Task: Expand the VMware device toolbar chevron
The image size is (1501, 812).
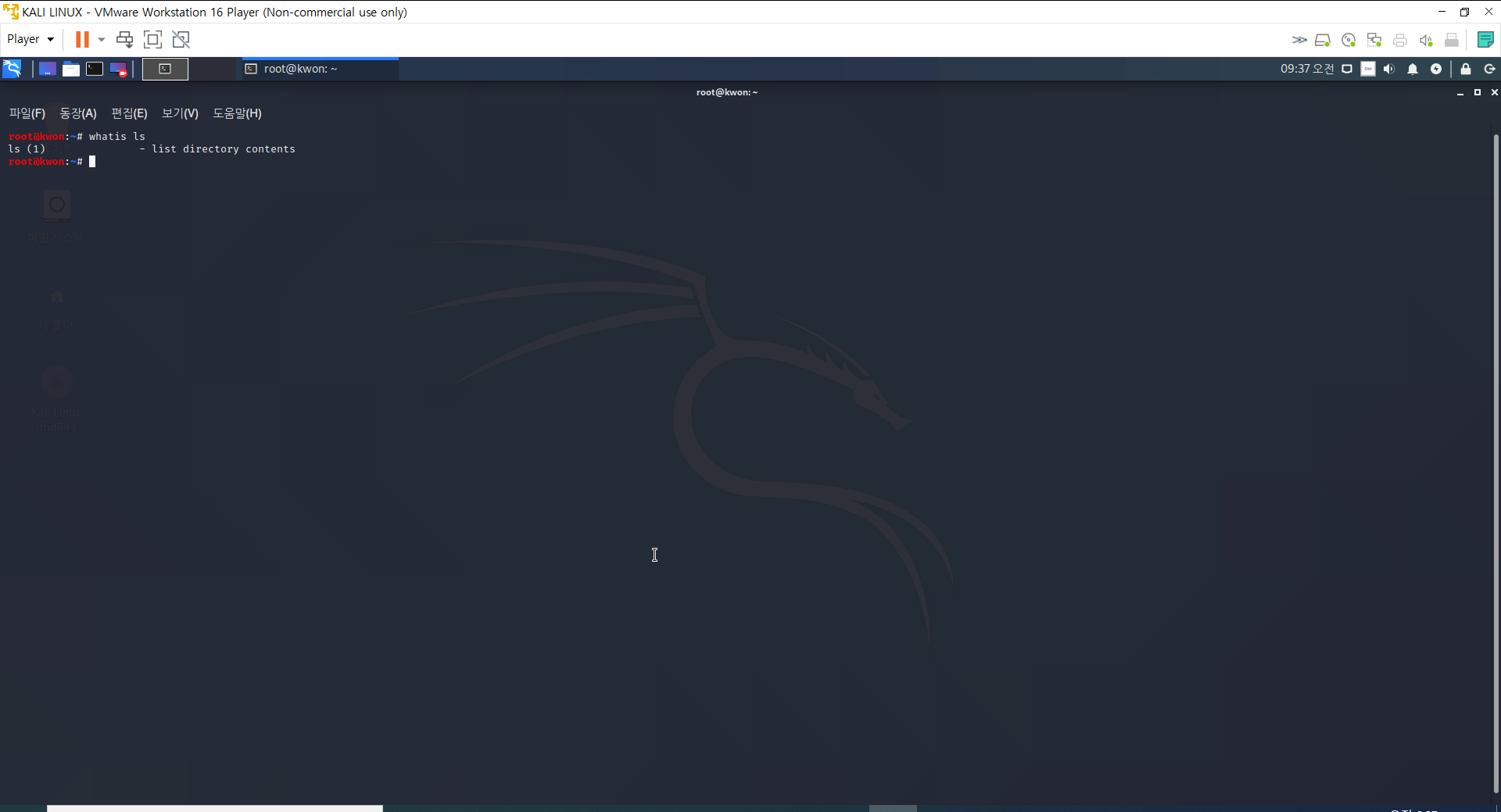Action: [x=1299, y=40]
